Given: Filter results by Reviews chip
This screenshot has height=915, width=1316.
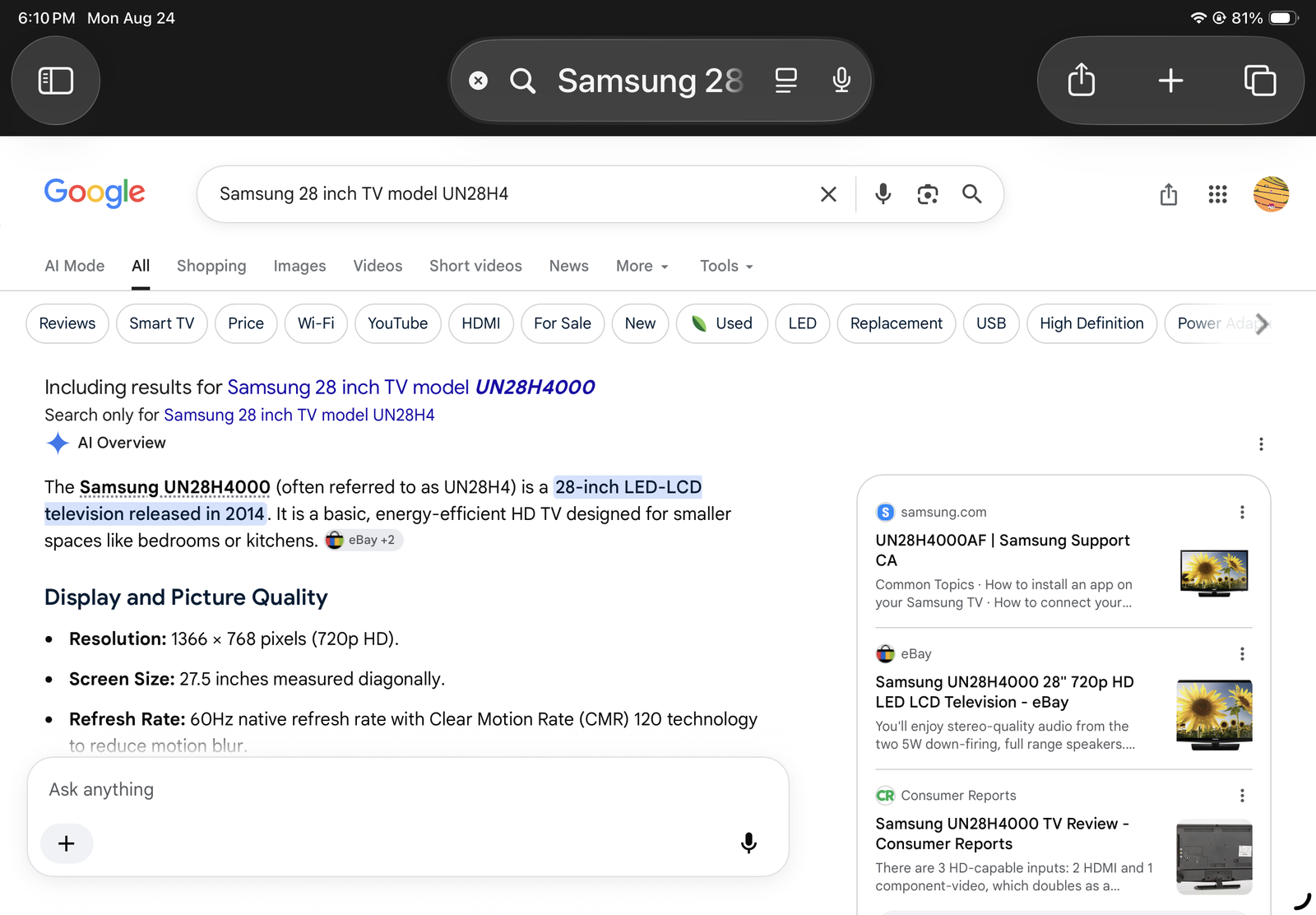Looking at the screenshot, I should click(x=67, y=323).
